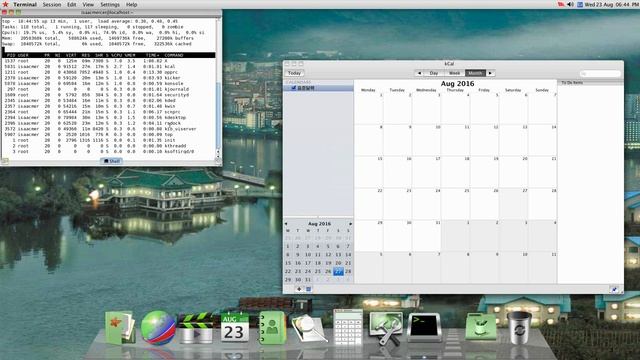Click the To Do Items panel header
This screenshot has height=360, width=640.
[590, 82]
